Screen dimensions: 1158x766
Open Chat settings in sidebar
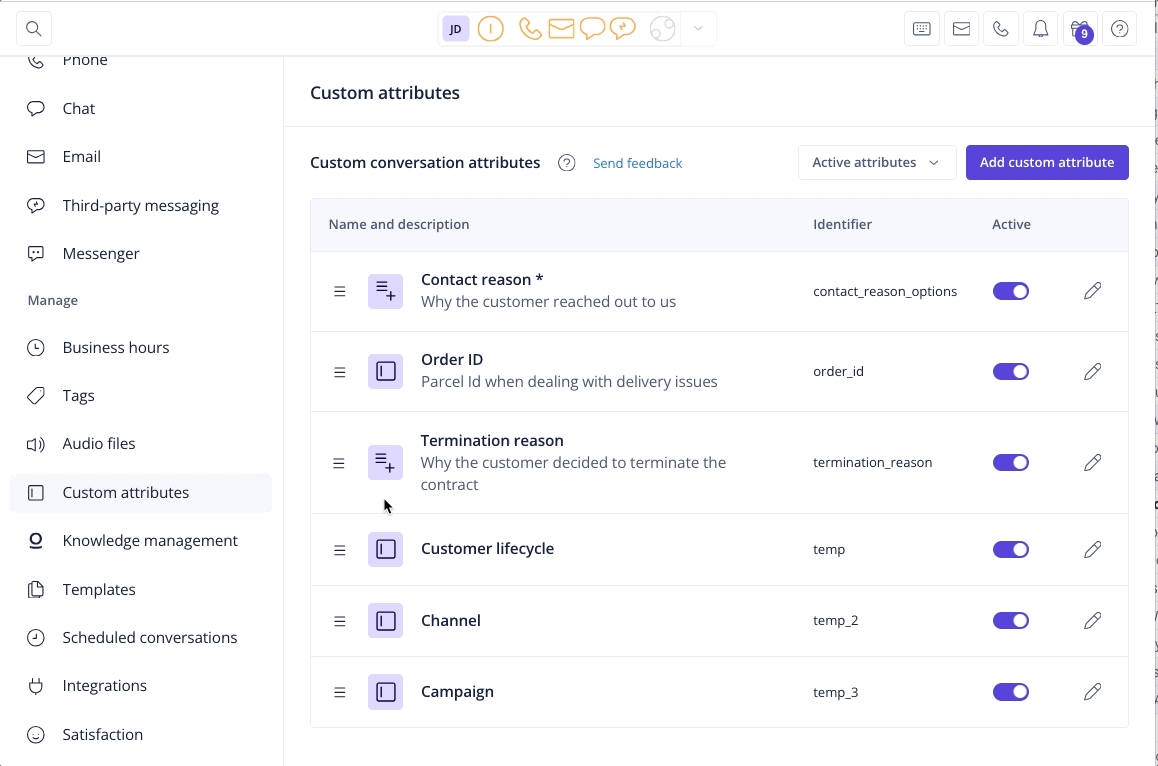click(x=141, y=109)
